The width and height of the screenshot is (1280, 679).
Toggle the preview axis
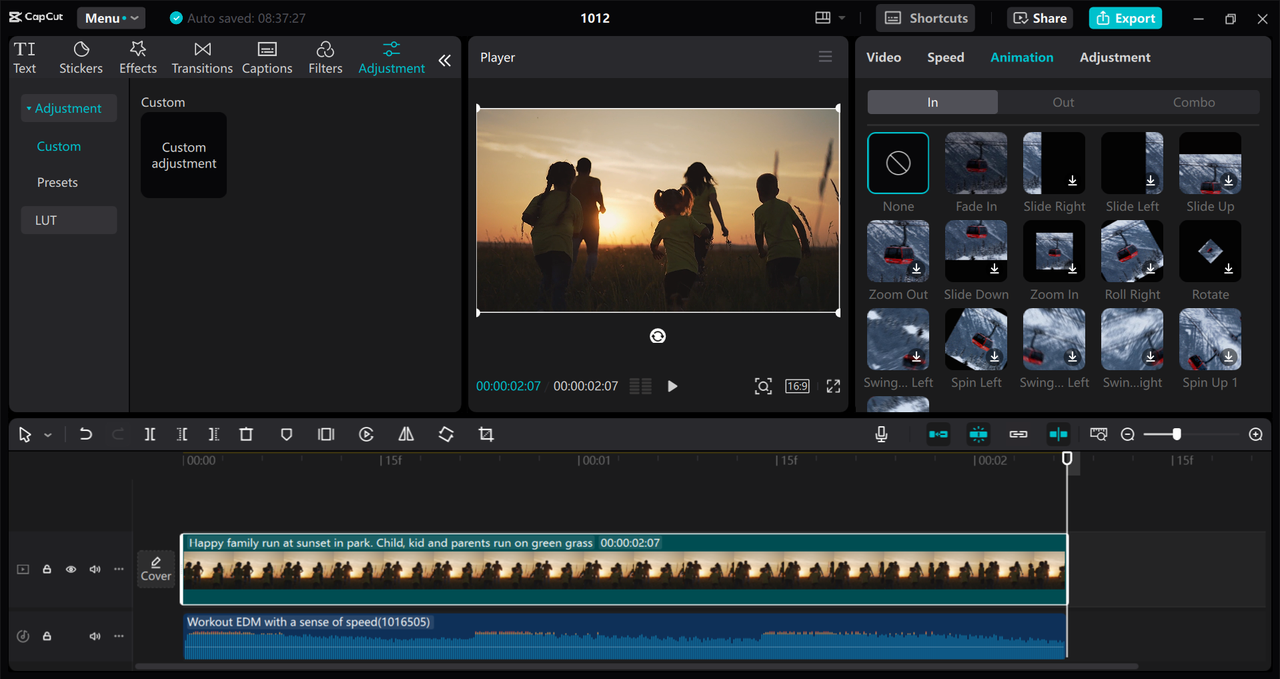click(x=1058, y=434)
